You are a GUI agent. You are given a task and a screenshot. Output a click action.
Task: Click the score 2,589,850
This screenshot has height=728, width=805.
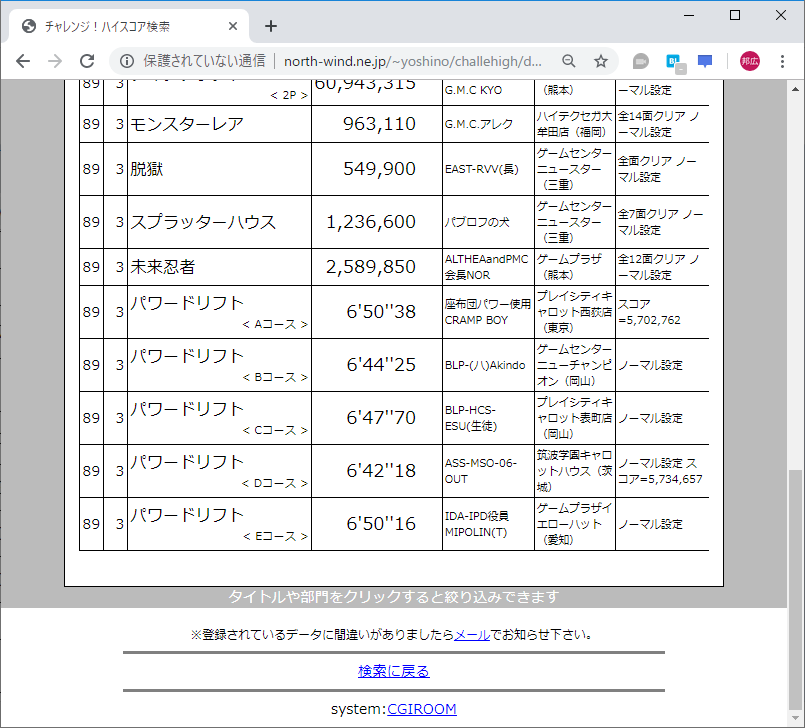tap(371, 267)
